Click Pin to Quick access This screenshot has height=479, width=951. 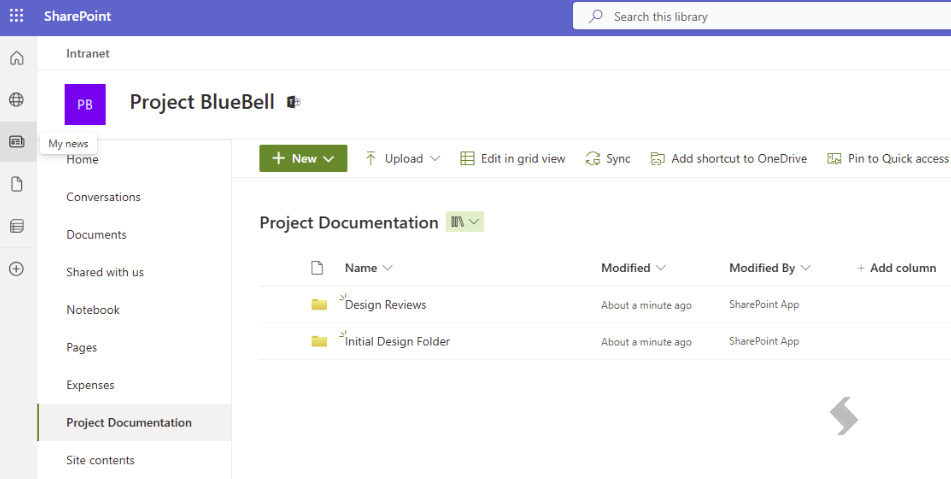[x=888, y=159]
